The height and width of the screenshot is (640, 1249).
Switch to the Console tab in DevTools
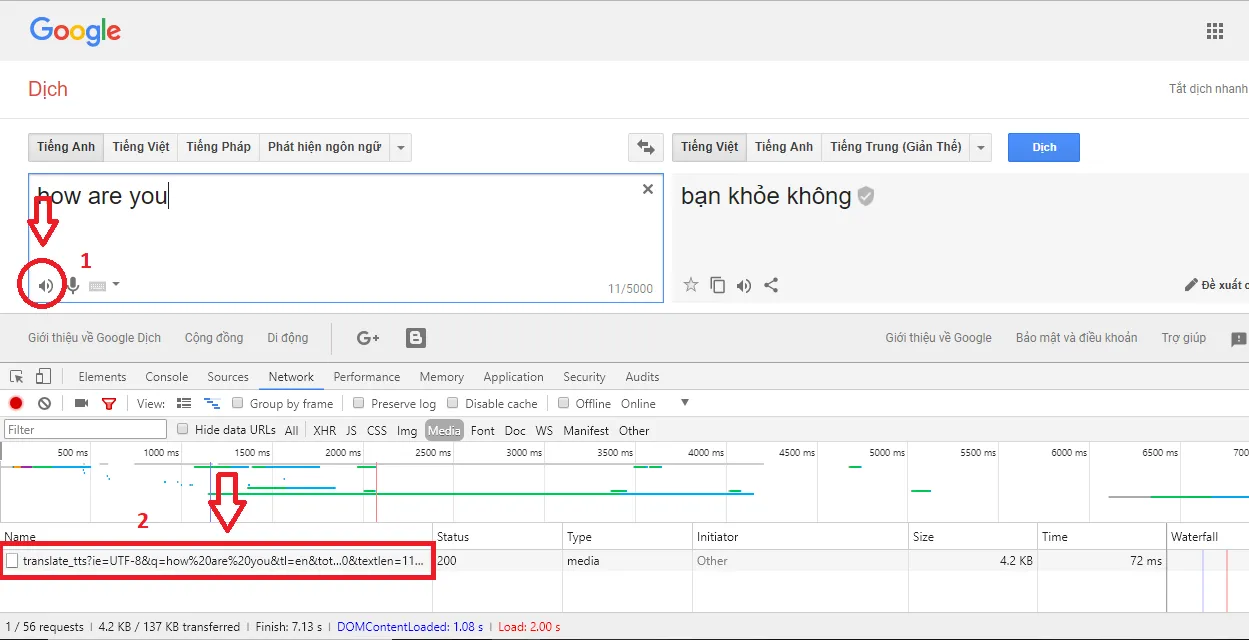click(166, 377)
